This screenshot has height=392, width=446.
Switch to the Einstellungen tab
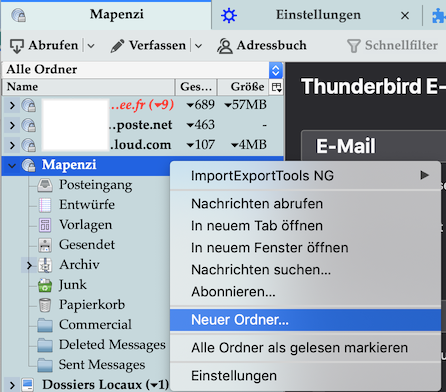pos(318,15)
